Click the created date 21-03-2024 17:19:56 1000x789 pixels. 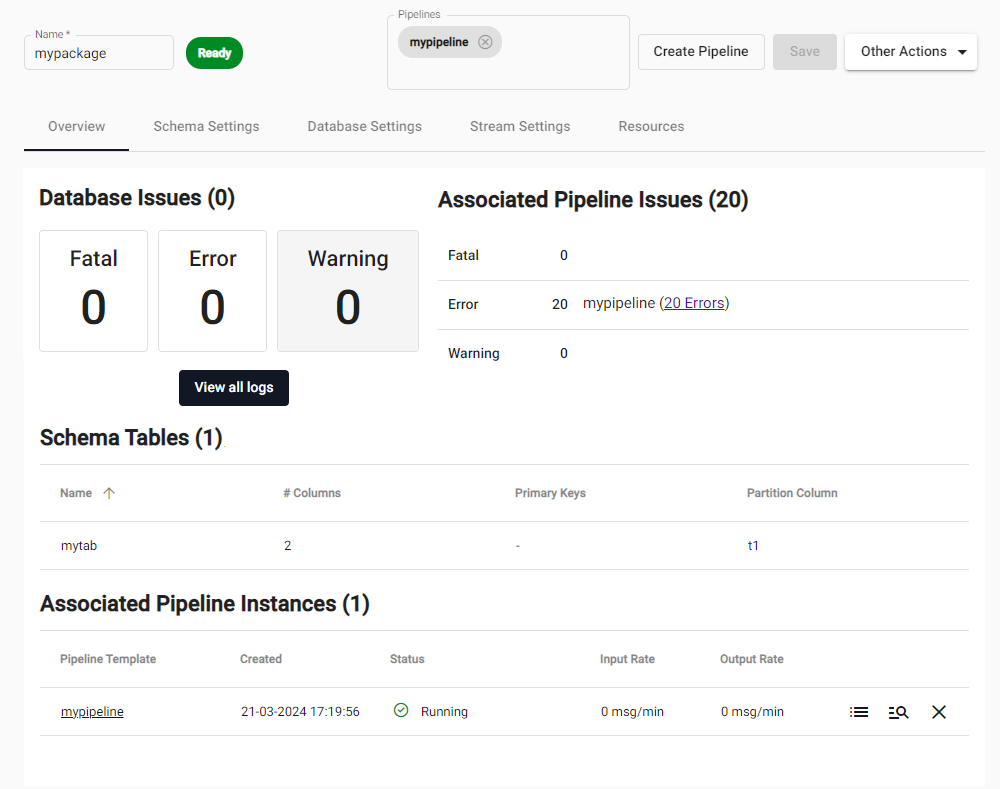tap(300, 712)
